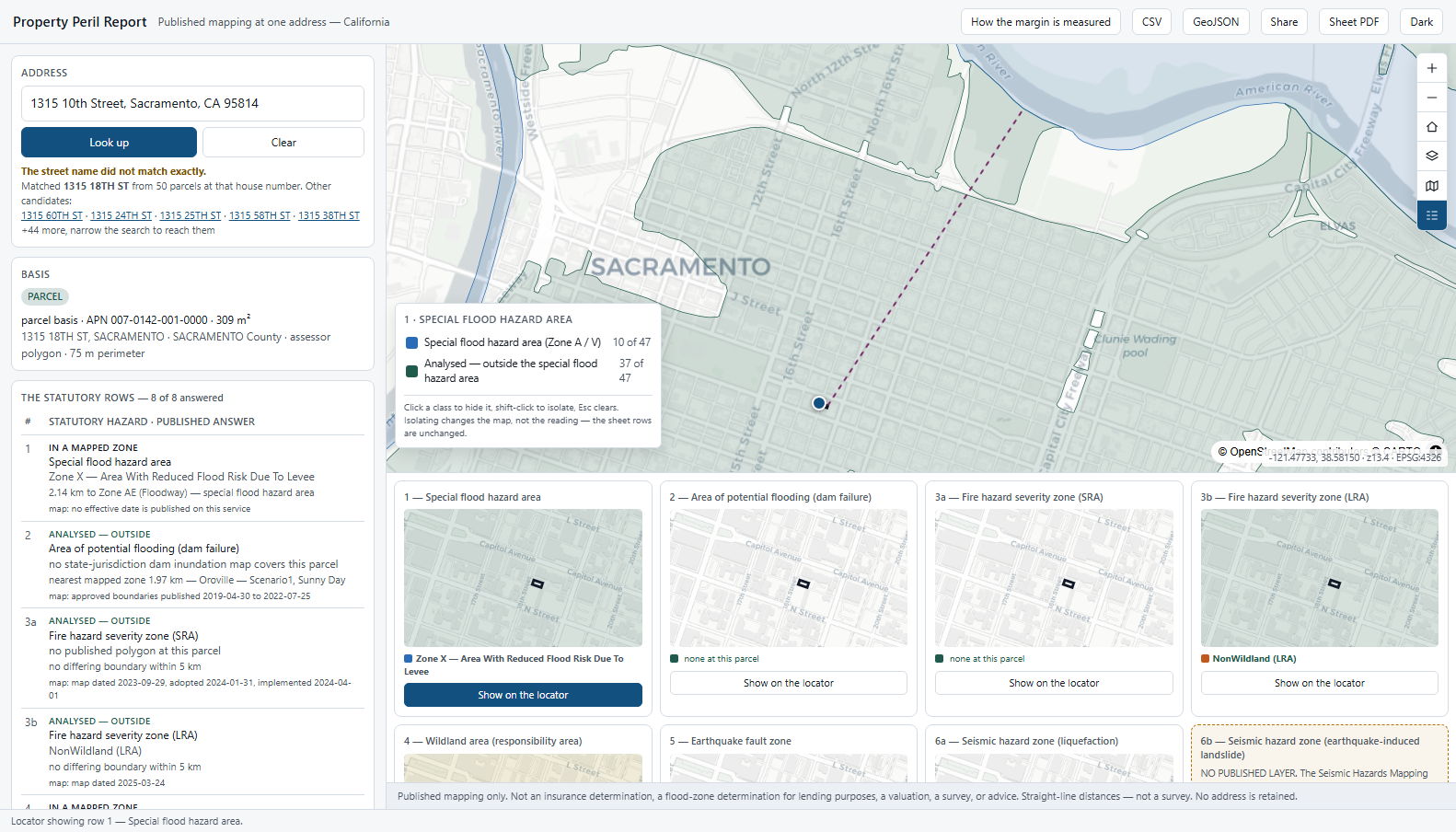
Task: Open How the margin is measured
Action: (x=1040, y=22)
